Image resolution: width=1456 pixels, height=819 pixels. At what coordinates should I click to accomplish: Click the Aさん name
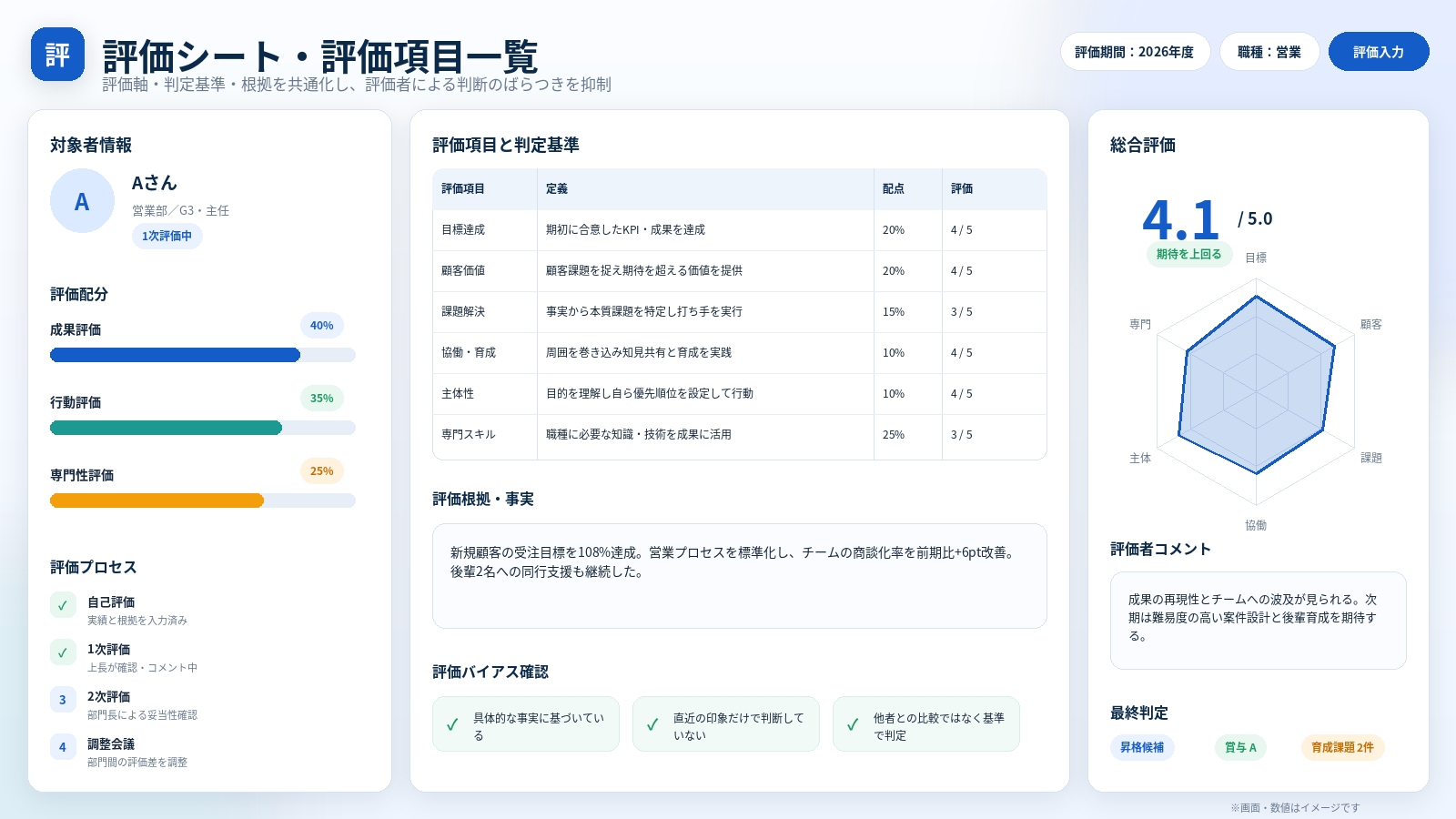[x=155, y=183]
